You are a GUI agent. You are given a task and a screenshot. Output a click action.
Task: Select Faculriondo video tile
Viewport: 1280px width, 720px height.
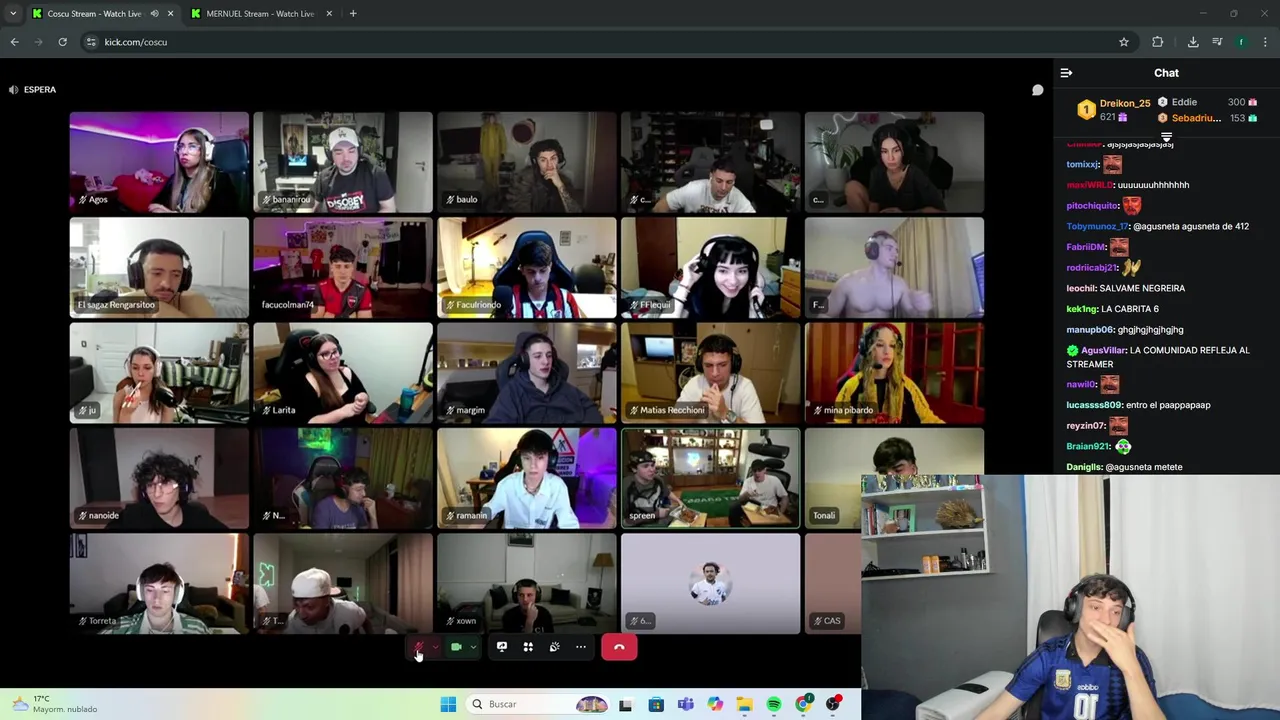point(527,267)
